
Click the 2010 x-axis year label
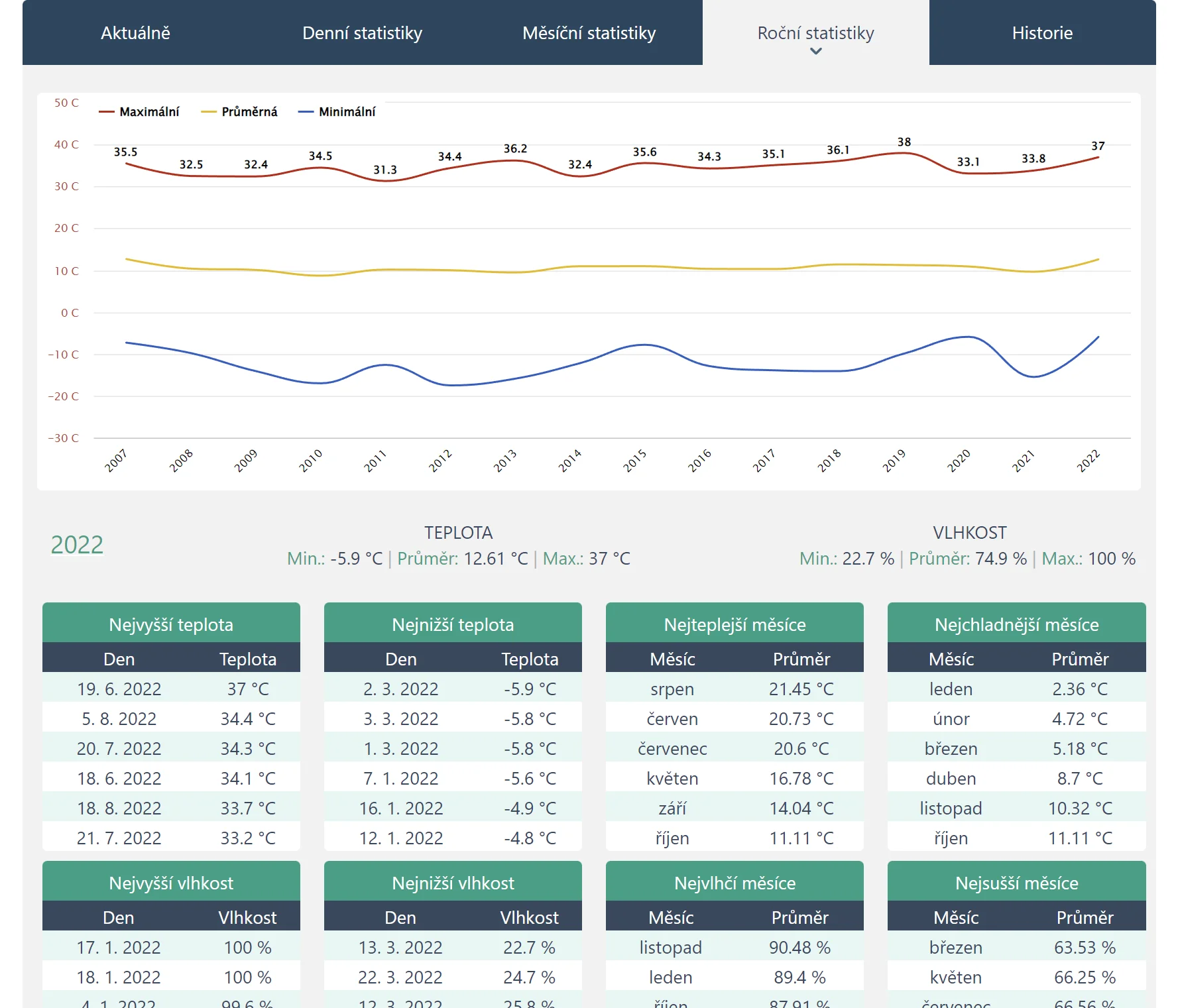click(x=310, y=460)
